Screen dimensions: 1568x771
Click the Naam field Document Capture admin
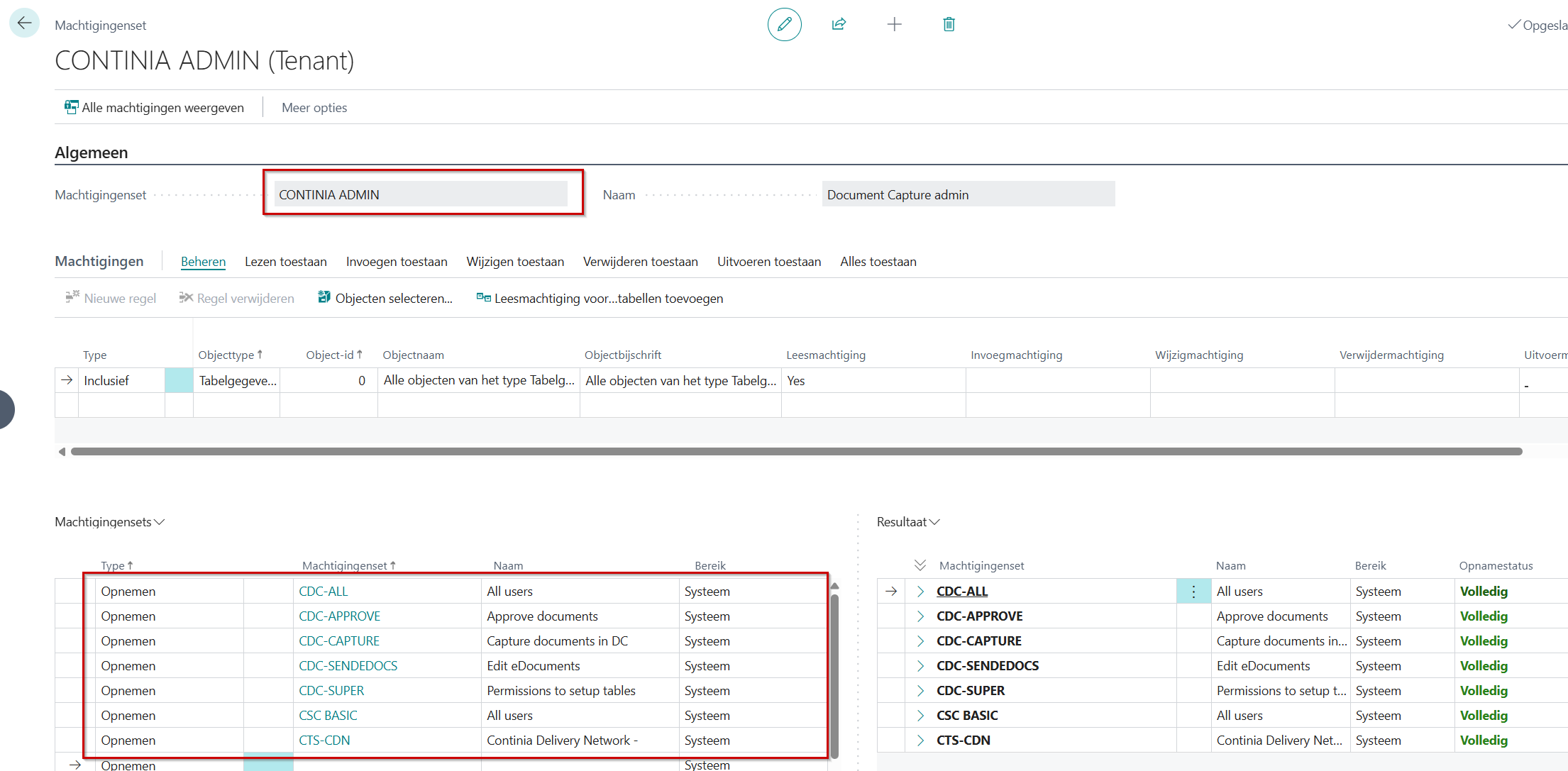pyautogui.click(x=968, y=194)
